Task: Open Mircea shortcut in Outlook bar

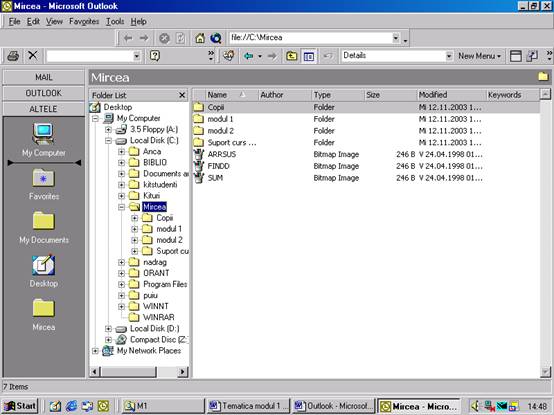Action: (x=43, y=315)
